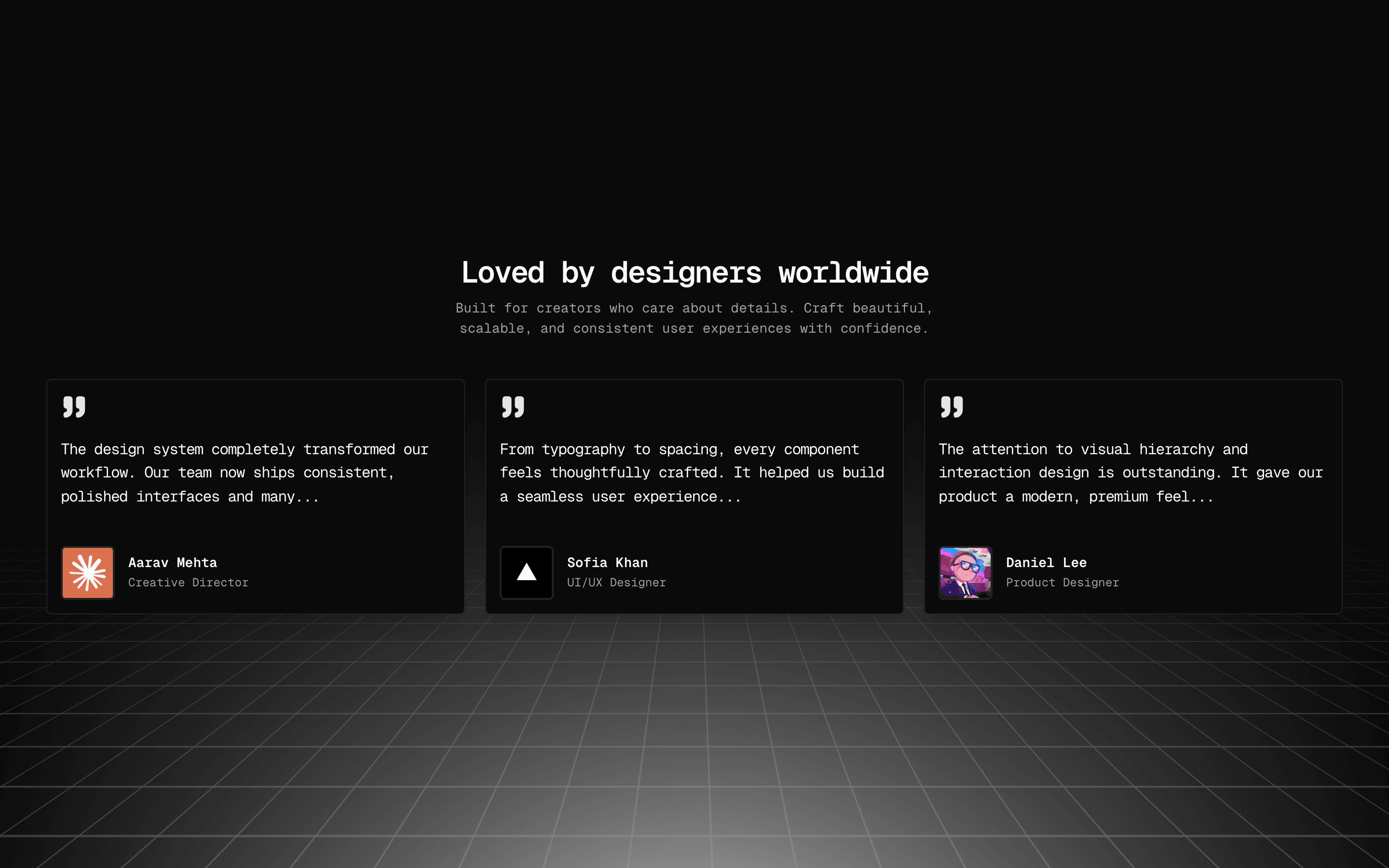Expand truncated text ending 'and many...'
This screenshot has width=1389, height=868.
(307, 497)
